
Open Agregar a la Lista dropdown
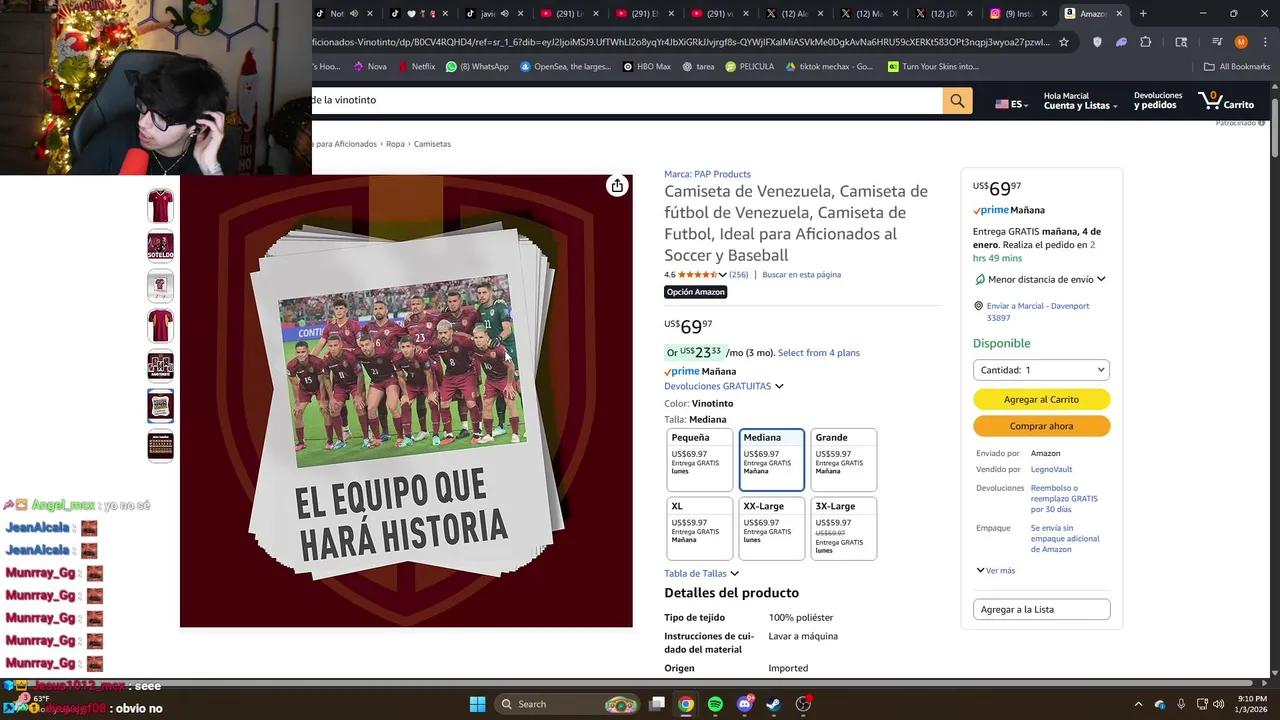tap(1041, 610)
